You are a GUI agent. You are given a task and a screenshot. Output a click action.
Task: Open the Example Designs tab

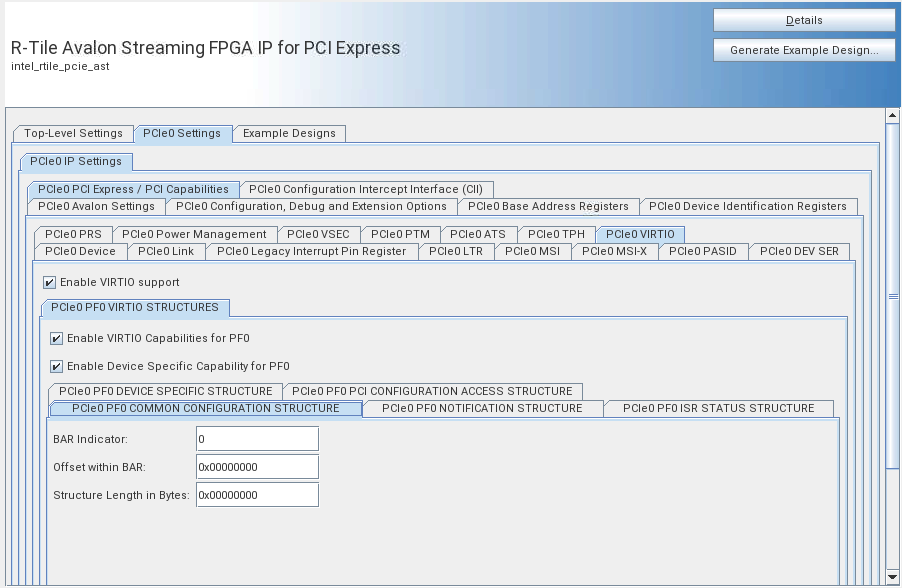pos(289,133)
